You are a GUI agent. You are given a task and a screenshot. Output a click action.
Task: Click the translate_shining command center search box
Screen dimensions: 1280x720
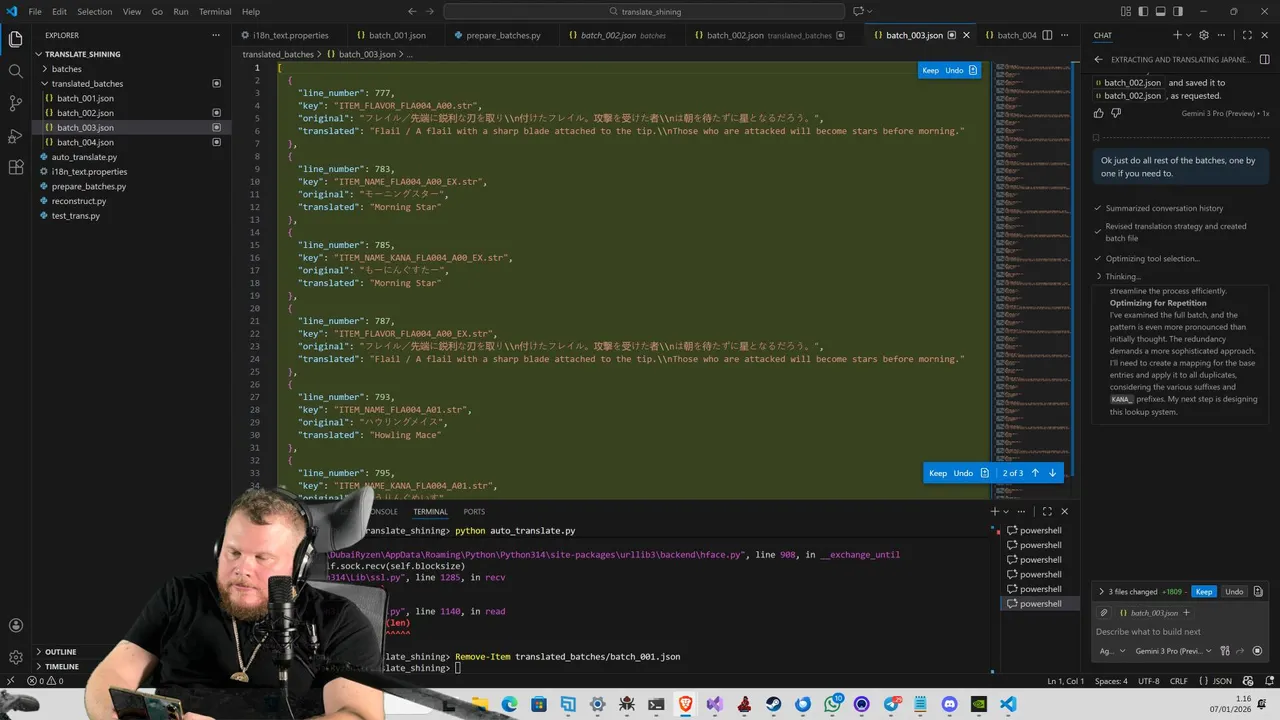(x=643, y=11)
